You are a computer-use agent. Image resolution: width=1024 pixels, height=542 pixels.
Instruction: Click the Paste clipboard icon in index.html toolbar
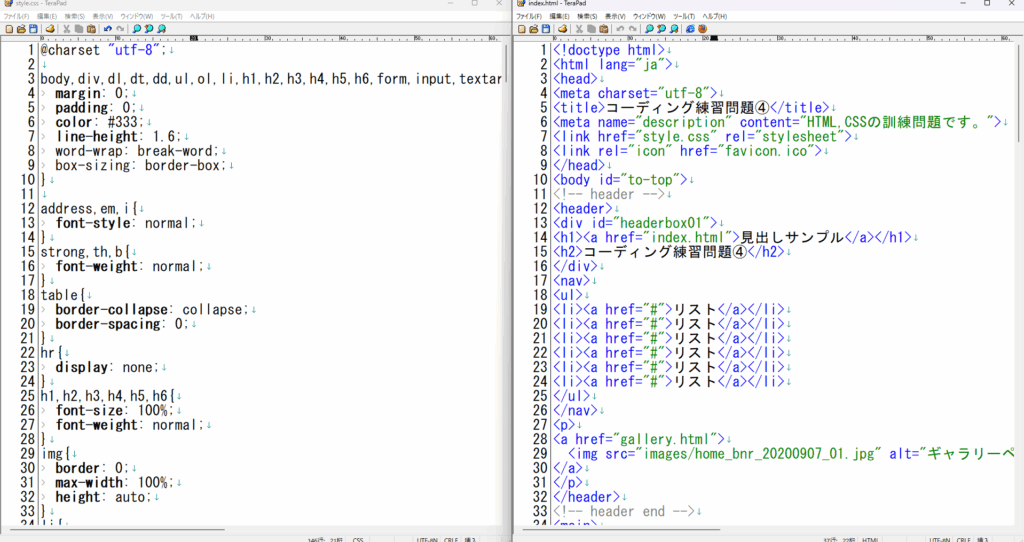[x=604, y=29]
